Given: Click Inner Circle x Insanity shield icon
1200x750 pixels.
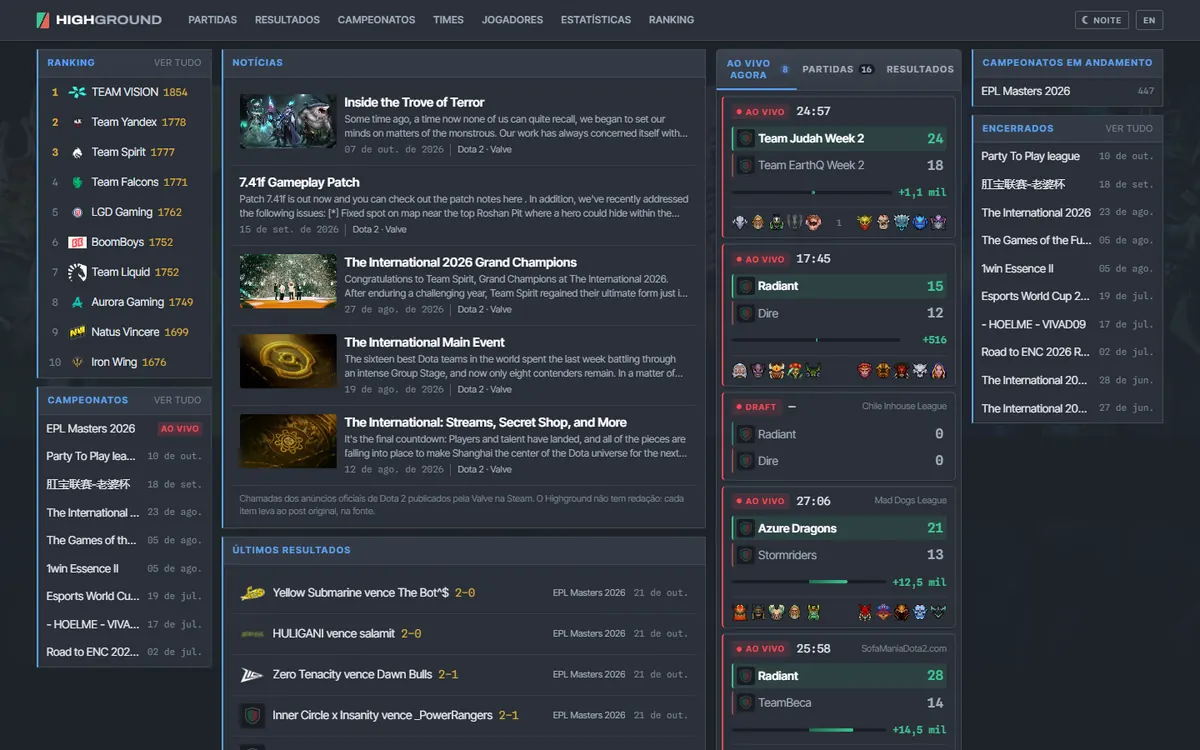Looking at the screenshot, I should pos(252,716).
